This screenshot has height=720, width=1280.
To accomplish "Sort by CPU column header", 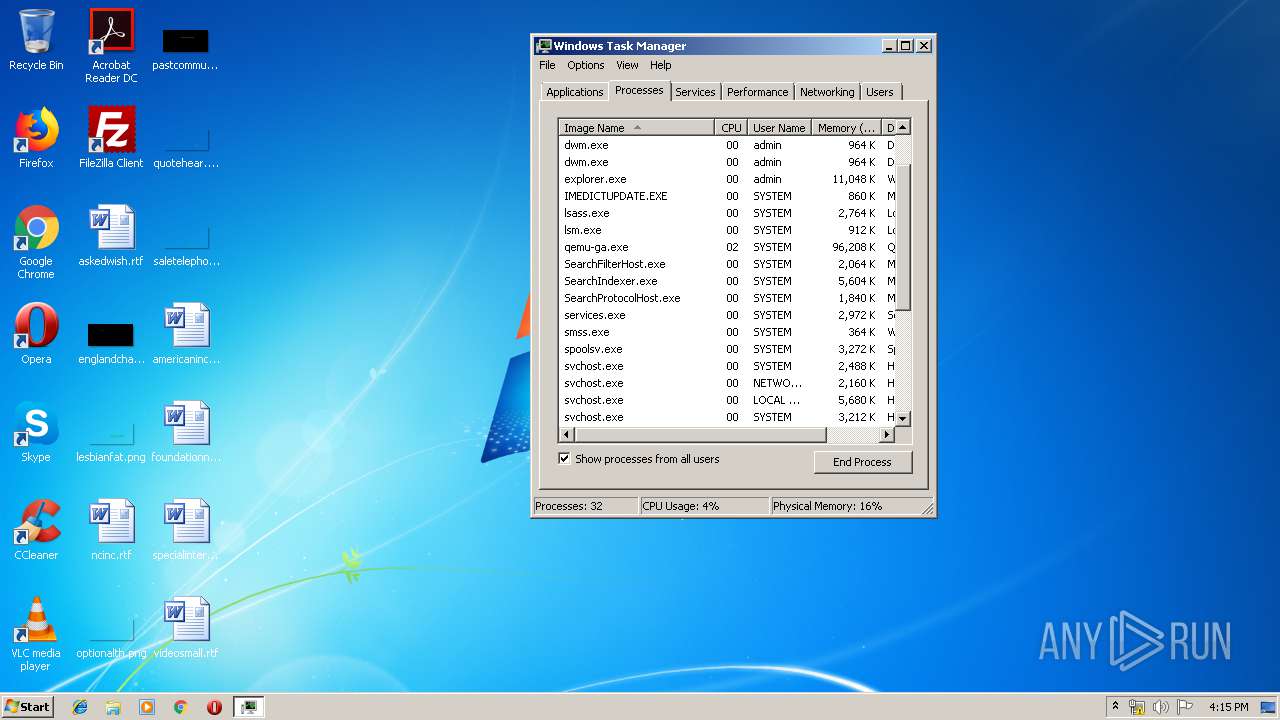I will (x=731, y=128).
